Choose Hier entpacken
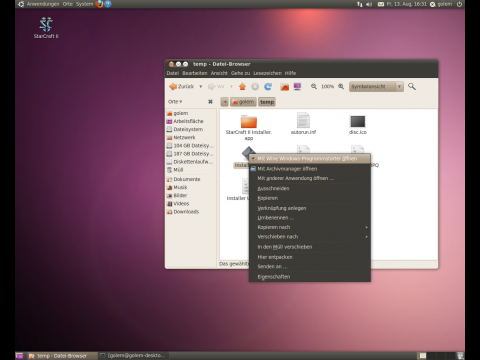 (x=310, y=257)
